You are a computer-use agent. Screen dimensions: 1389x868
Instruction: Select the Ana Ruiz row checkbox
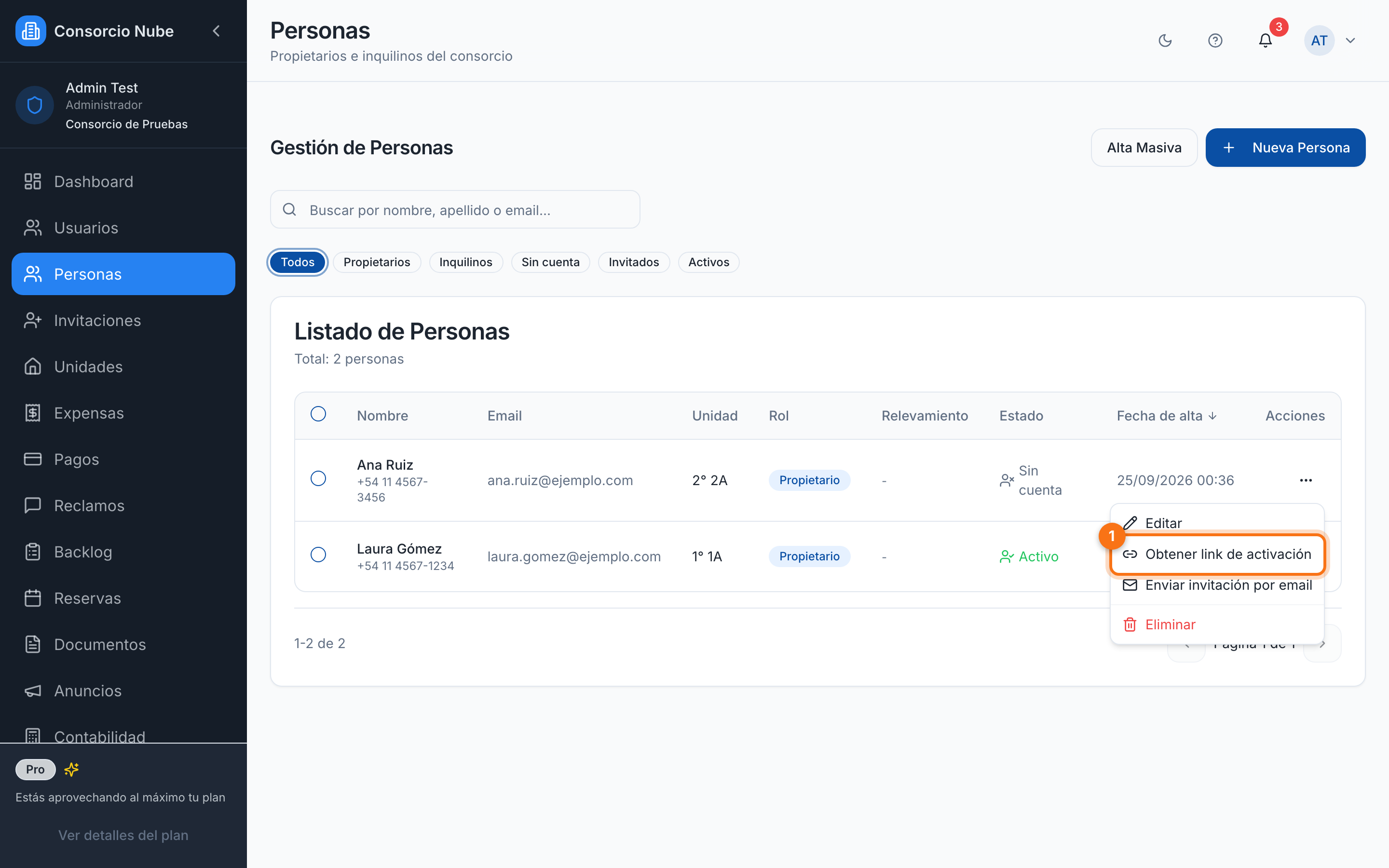click(x=318, y=478)
